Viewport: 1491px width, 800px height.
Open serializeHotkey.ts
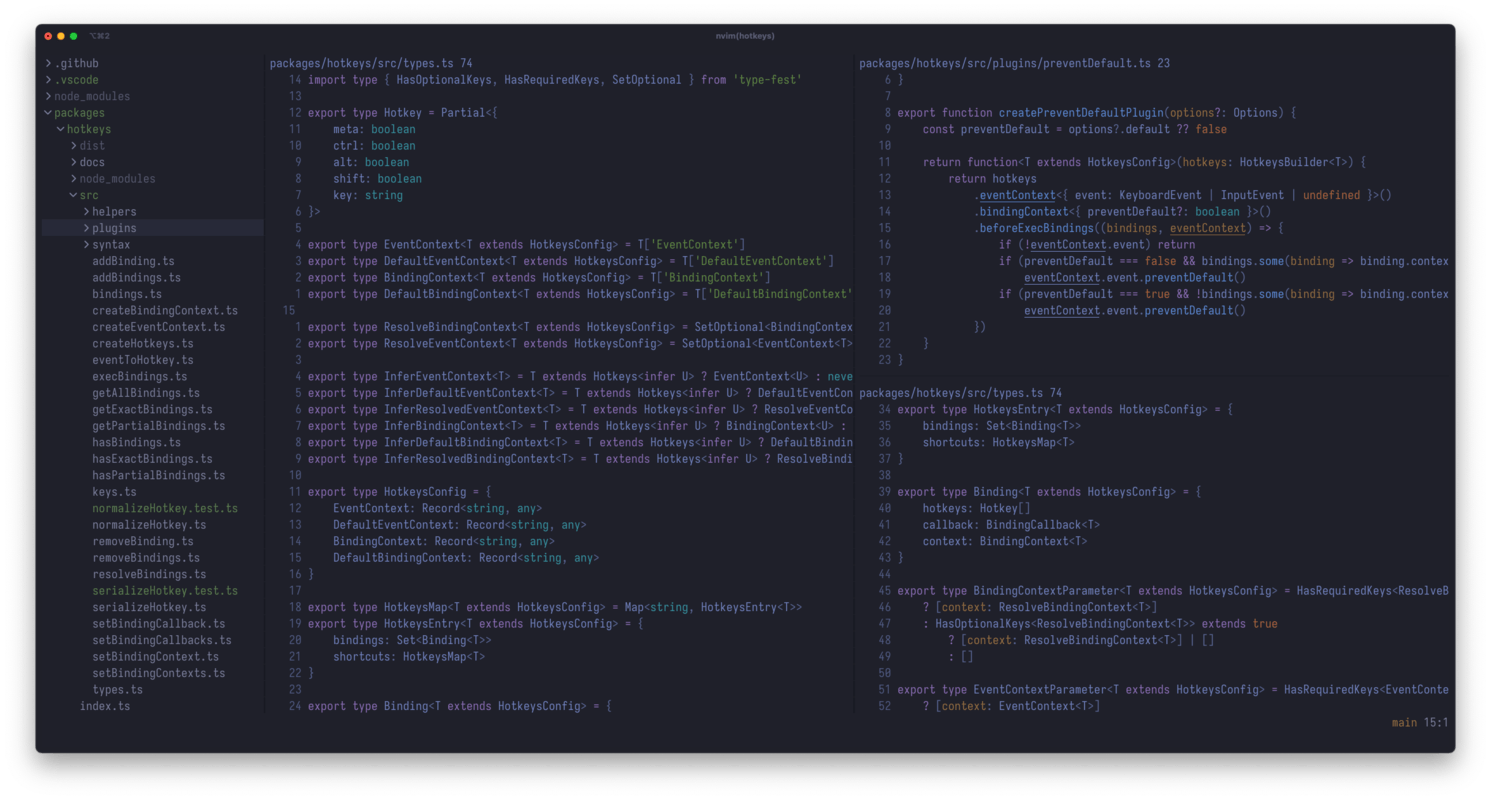click(149, 608)
